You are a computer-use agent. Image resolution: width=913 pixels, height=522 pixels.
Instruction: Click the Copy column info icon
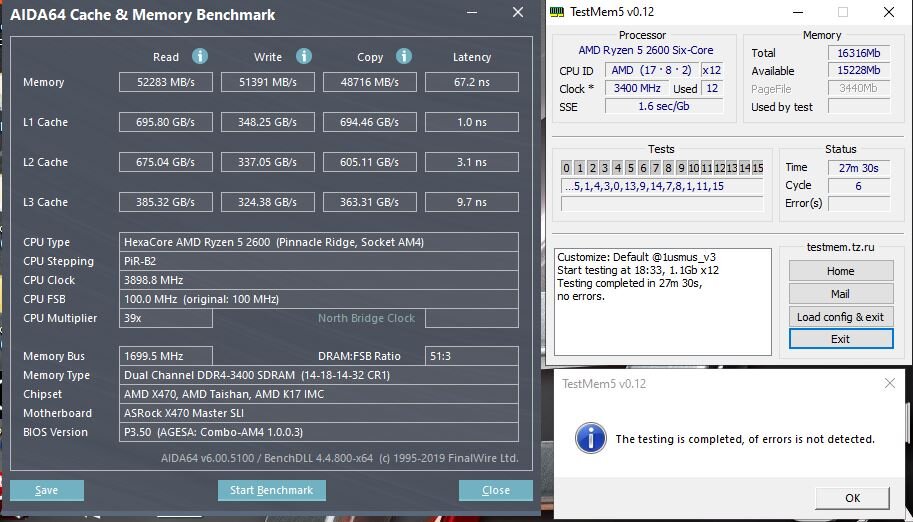(x=404, y=57)
